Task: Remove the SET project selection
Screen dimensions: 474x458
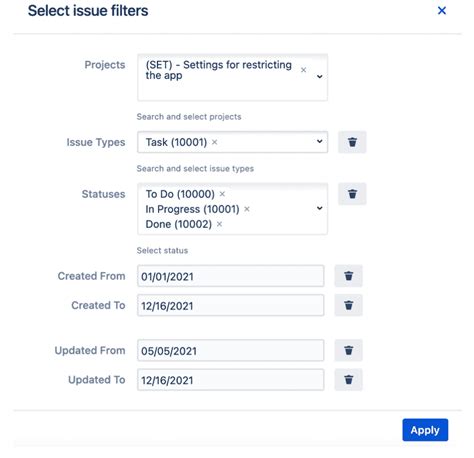Action: [x=303, y=70]
